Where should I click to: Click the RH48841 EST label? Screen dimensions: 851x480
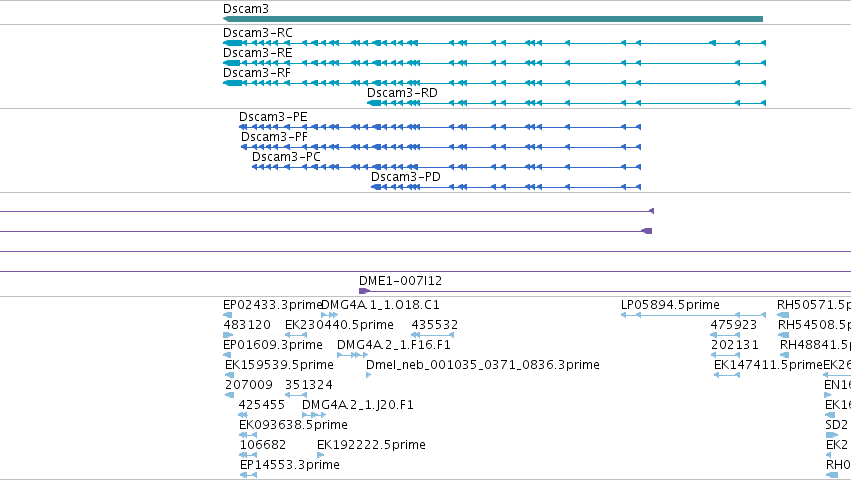click(x=815, y=345)
